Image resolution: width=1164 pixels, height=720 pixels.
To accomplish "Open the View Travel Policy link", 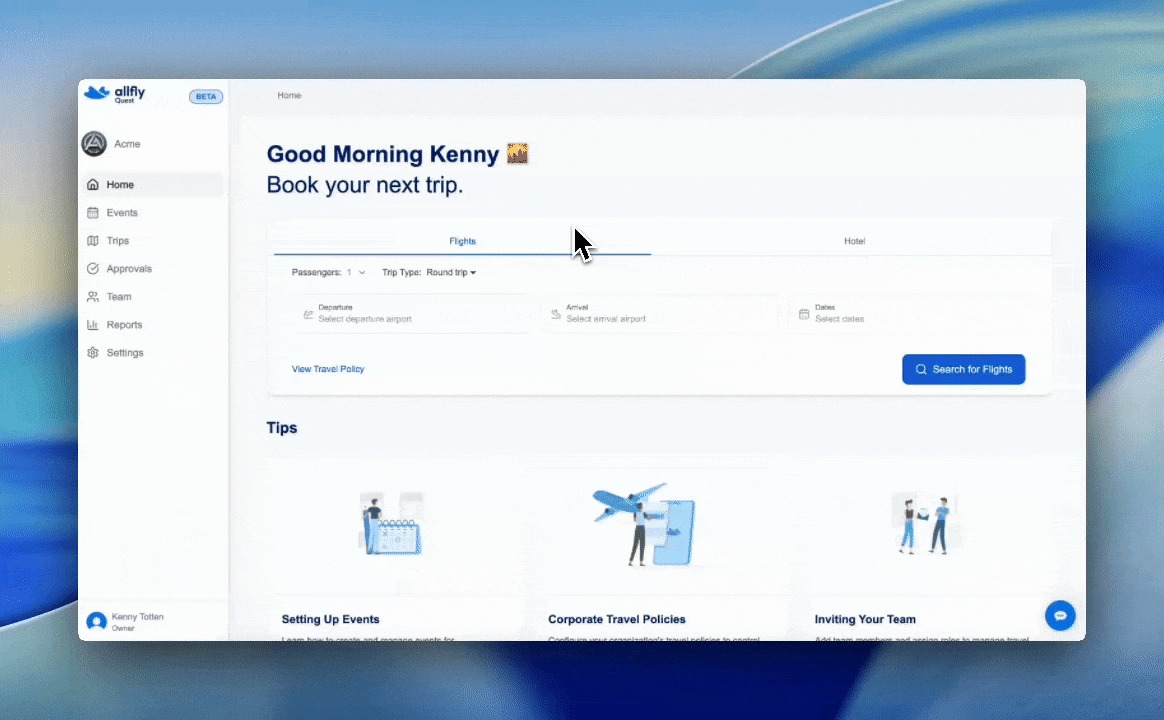I will click(x=328, y=369).
